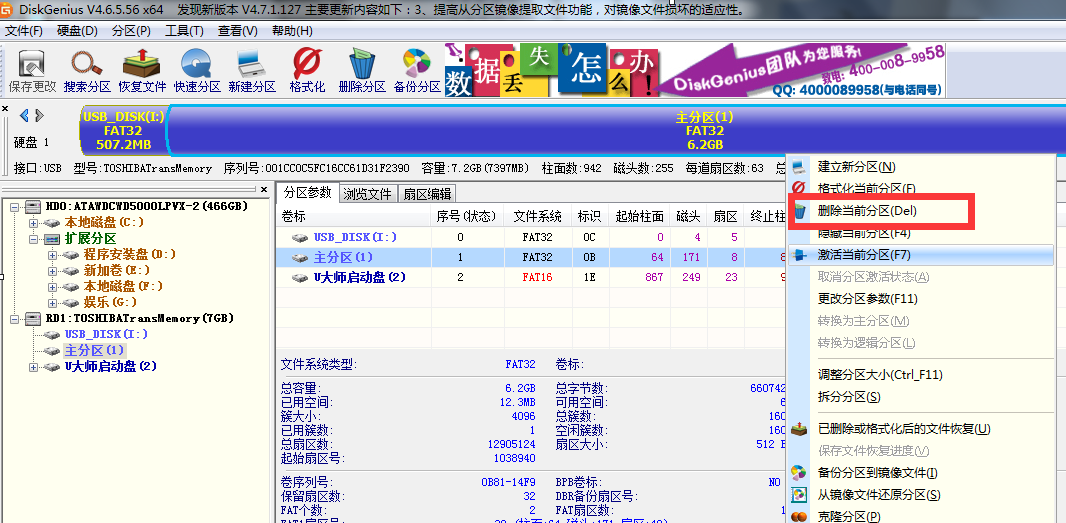Image resolution: width=1066 pixels, height=523 pixels.
Task: Select 主分区(1) in the left tree
Action: pyautogui.click(x=94, y=350)
